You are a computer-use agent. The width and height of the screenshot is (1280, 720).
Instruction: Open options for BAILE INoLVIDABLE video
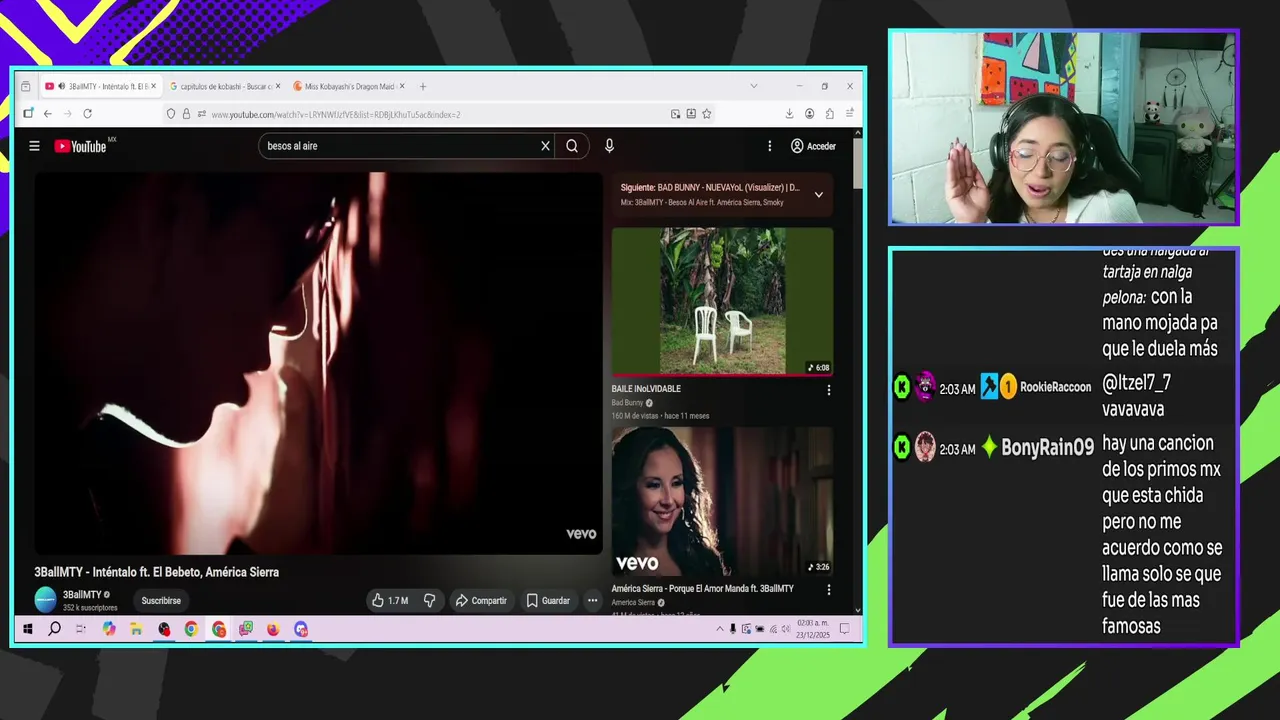(x=828, y=390)
